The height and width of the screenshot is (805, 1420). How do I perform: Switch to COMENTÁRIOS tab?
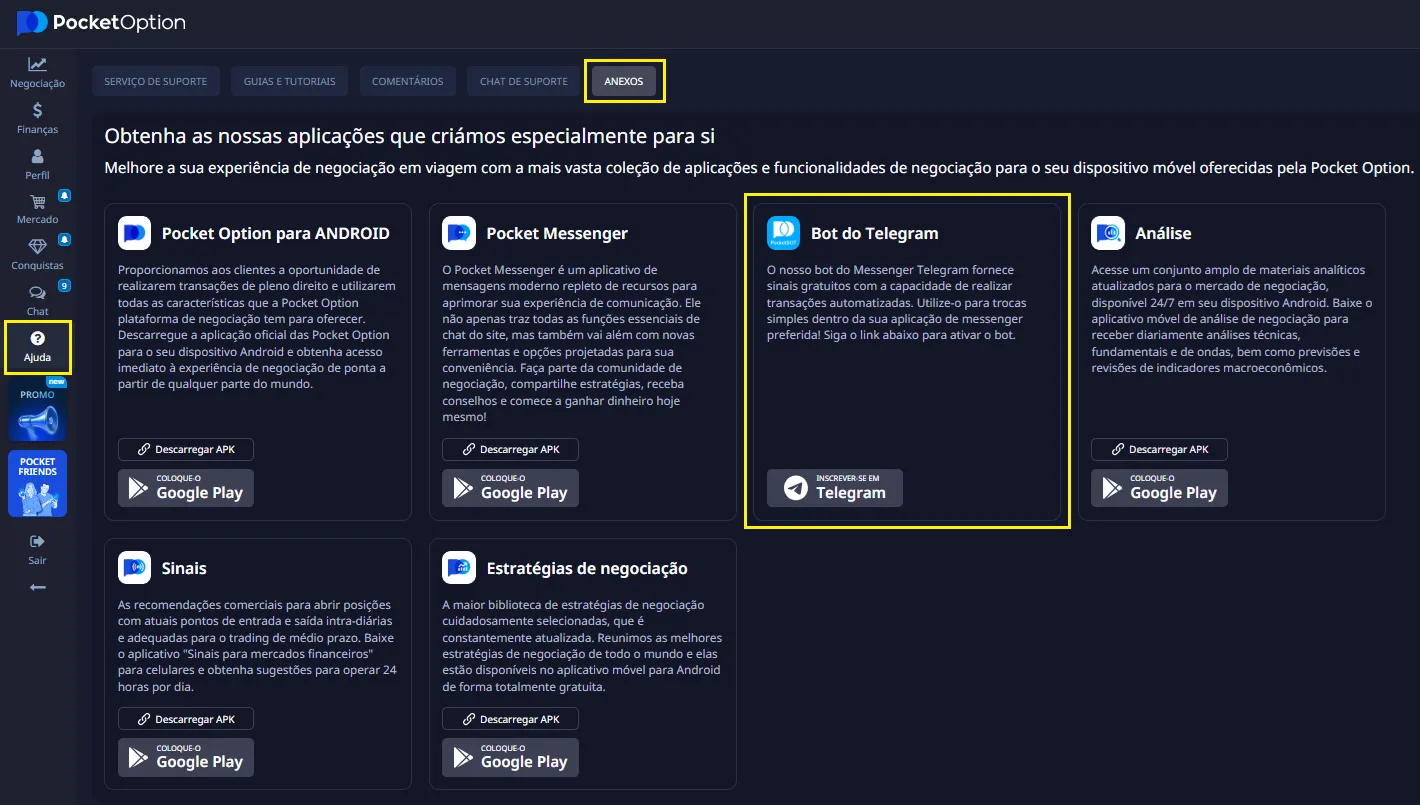pyautogui.click(x=408, y=81)
